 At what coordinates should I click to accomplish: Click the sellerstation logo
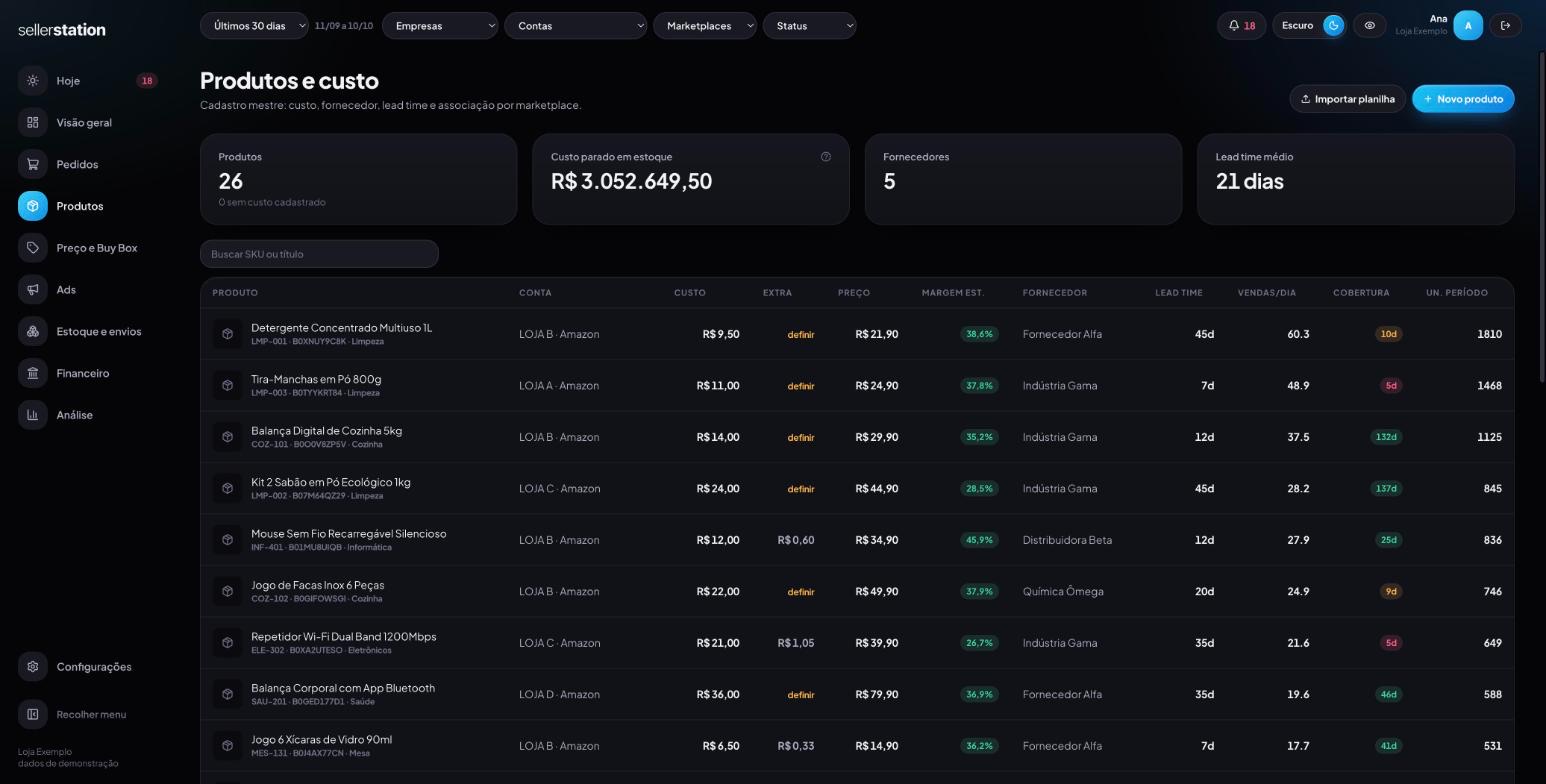point(62,30)
